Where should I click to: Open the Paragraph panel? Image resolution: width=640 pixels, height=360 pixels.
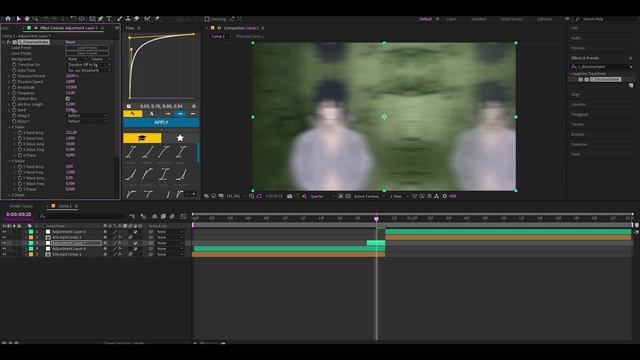[580, 114]
